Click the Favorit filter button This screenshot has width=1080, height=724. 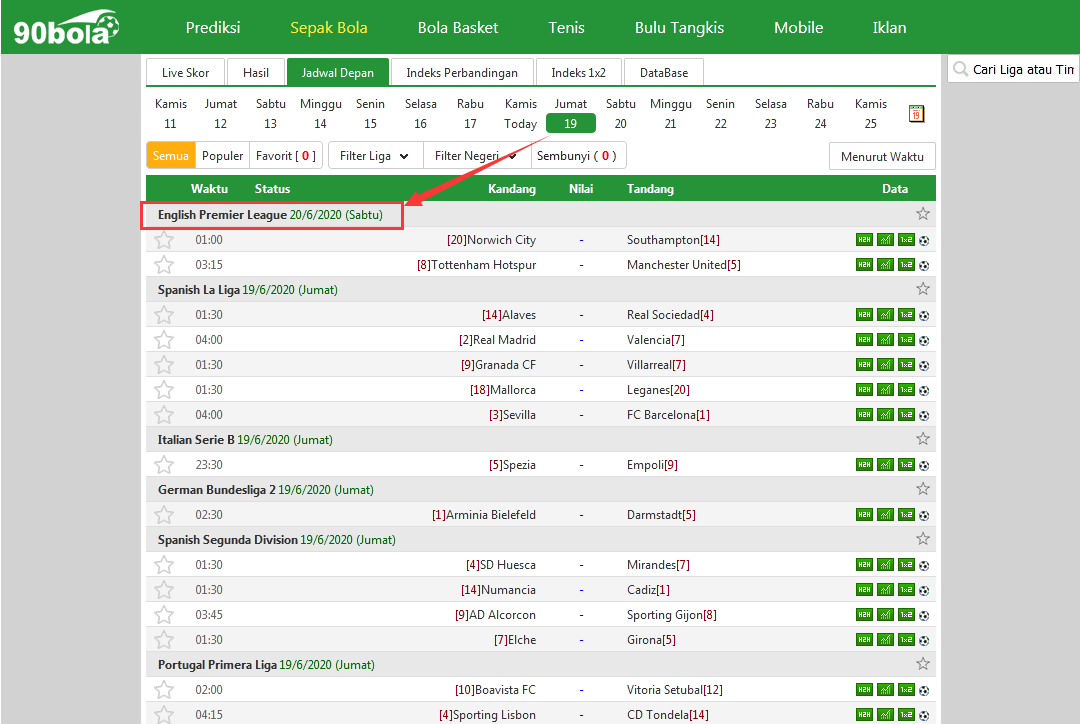tap(286, 156)
